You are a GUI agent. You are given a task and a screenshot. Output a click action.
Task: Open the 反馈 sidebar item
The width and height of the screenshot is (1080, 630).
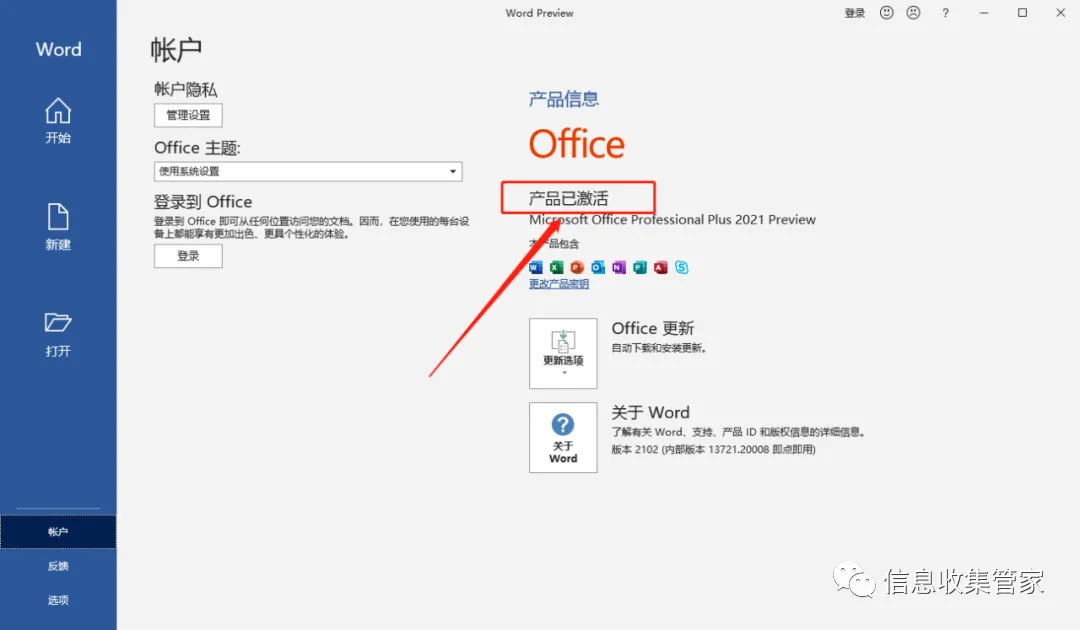(58, 566)
